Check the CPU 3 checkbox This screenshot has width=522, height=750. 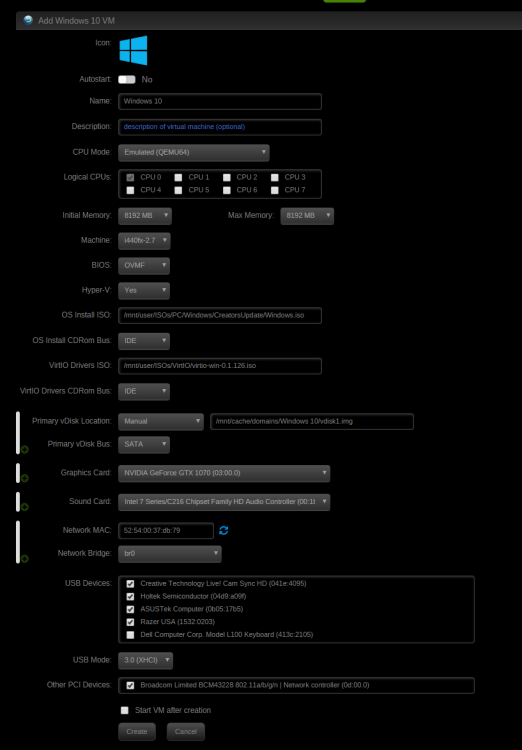275,177
